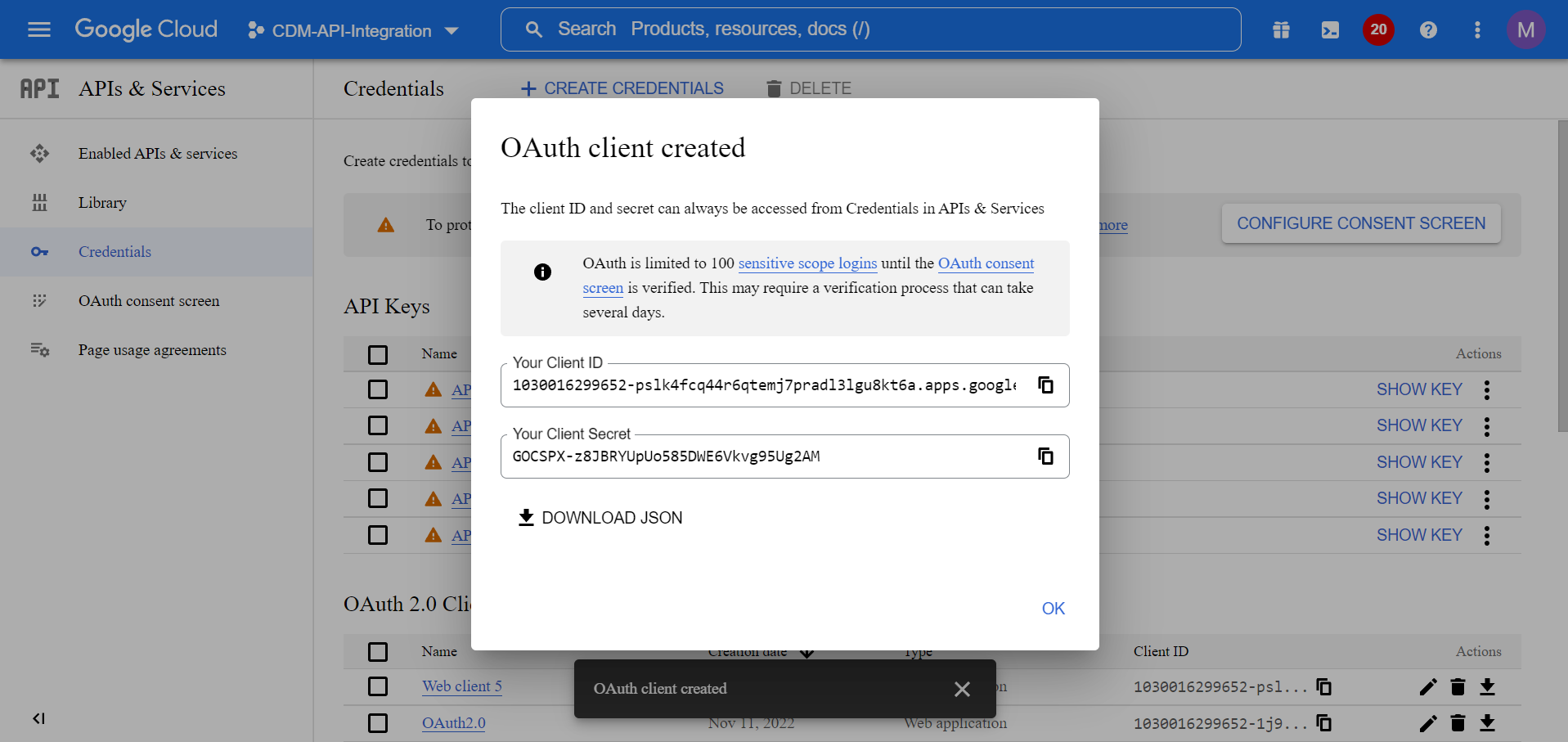Click CONFIGURE CONSENT SCREEN

click(x=1361, y=223)
